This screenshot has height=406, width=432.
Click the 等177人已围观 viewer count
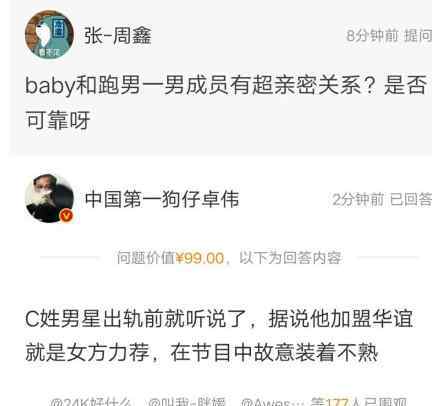click(x=359, y=402)
